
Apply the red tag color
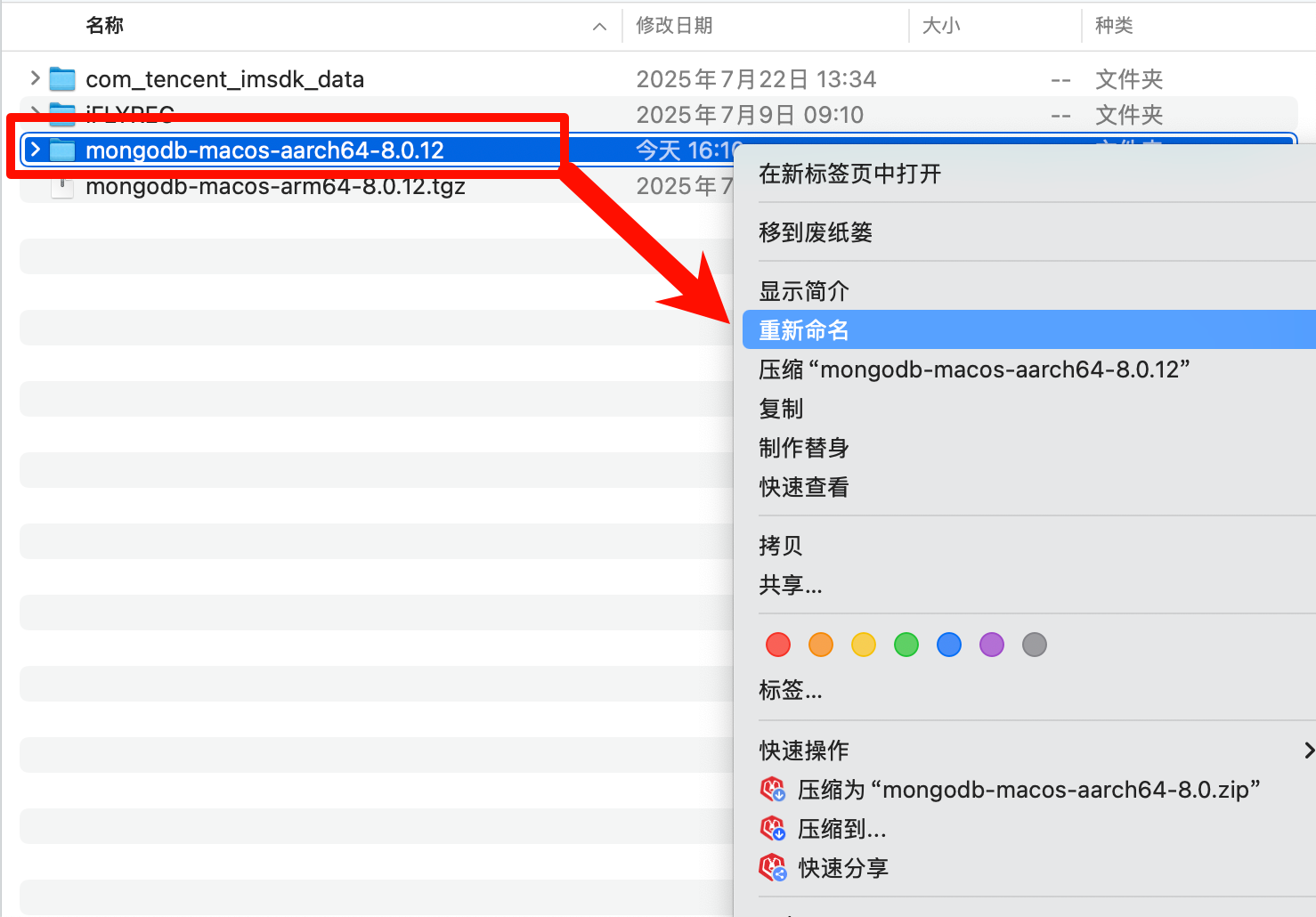click(778, 645)
